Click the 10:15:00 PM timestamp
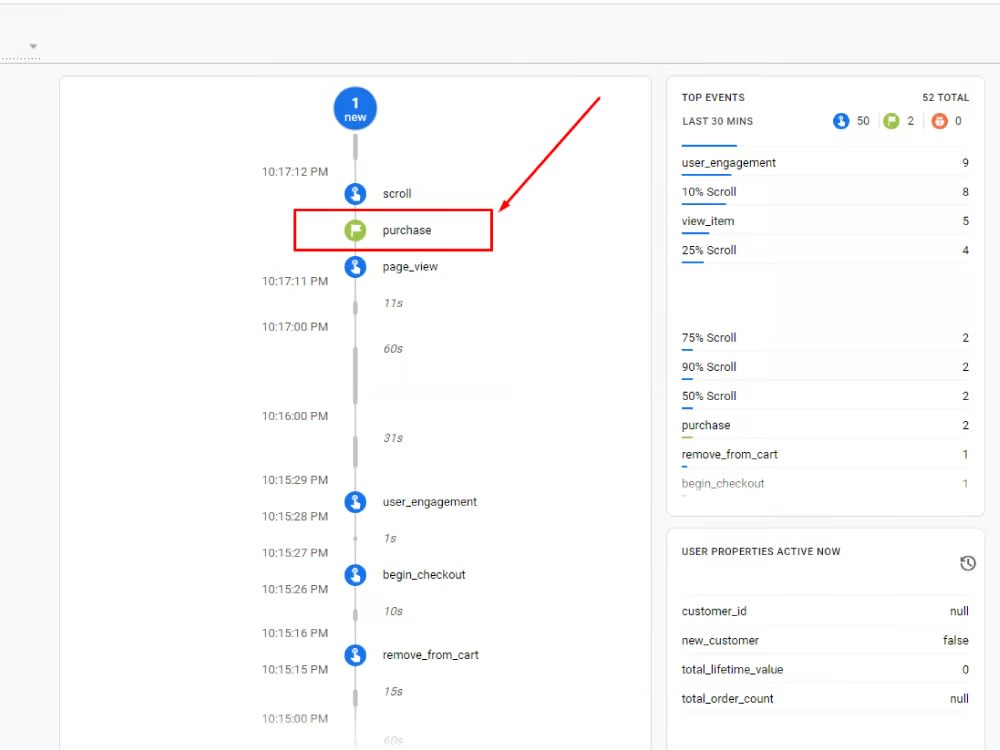The image size is (1000, 750). (x=295, y=719)
